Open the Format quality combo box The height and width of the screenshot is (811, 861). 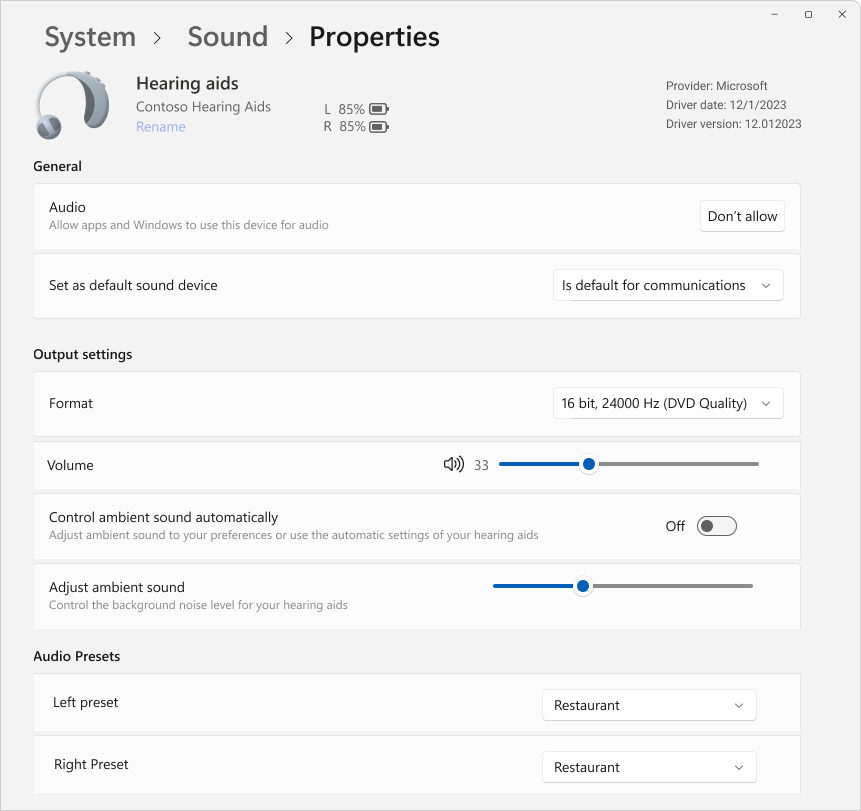coord(668,403)
